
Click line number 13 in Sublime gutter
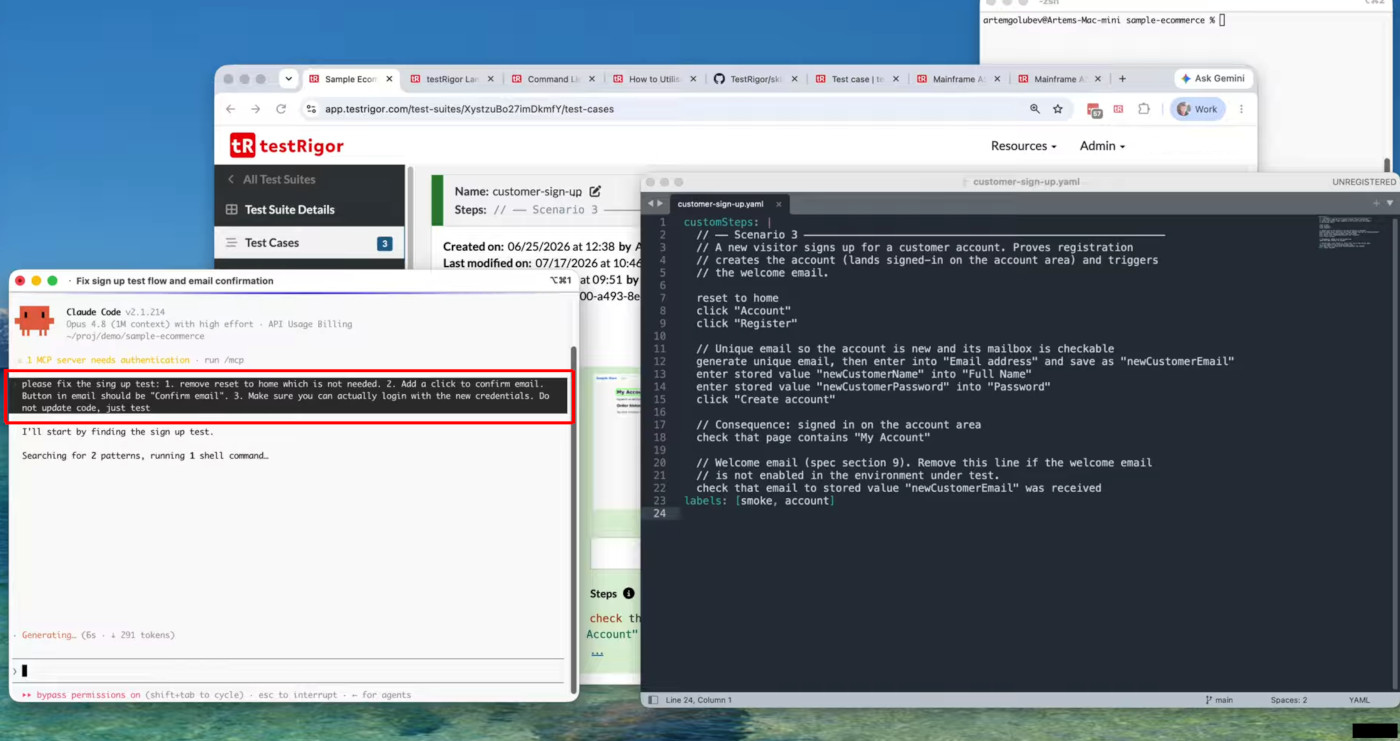click(659, 374)
